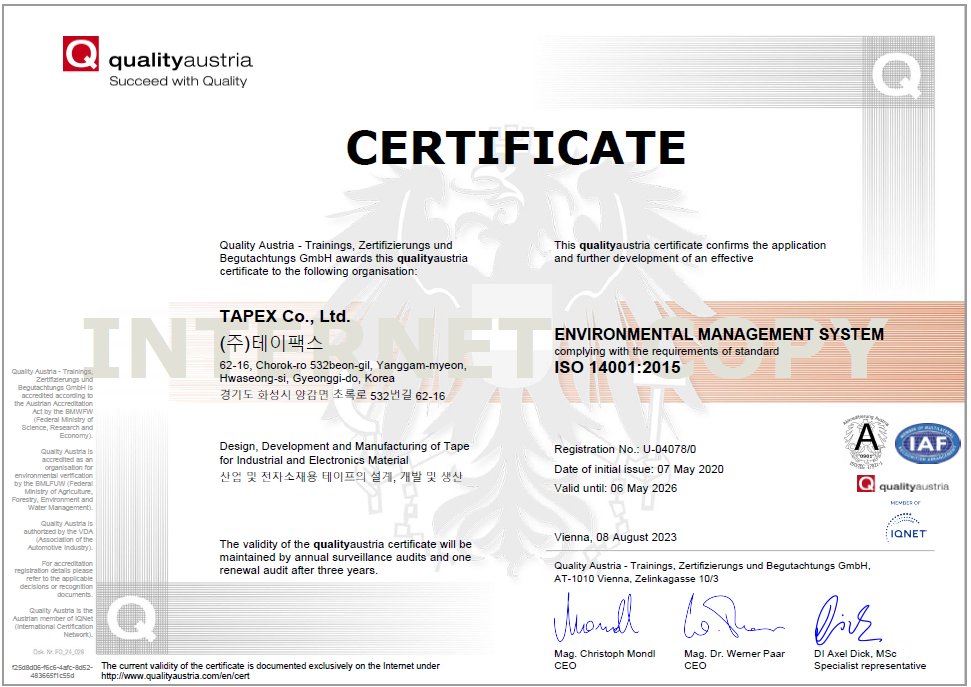Click the certificate hash ID 'f25d8d06-f5c6'

coord(53,672)
